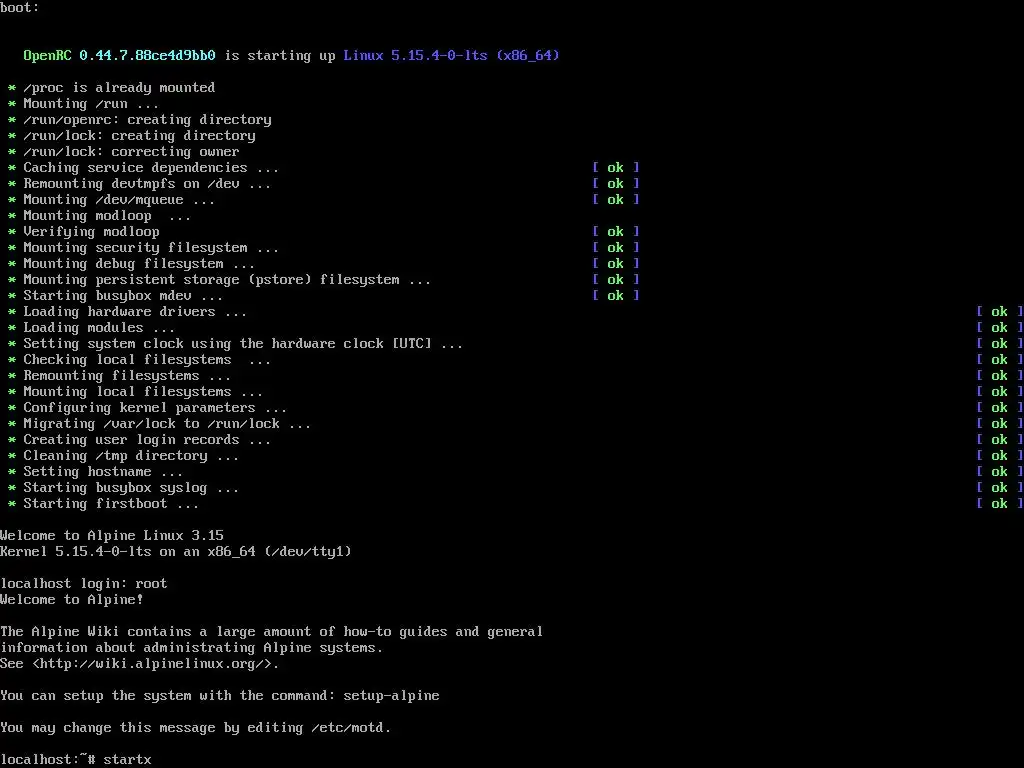
Task: Click 'Mounting persistent storage (pstore) filesystem' line
Action: point(227,280)
